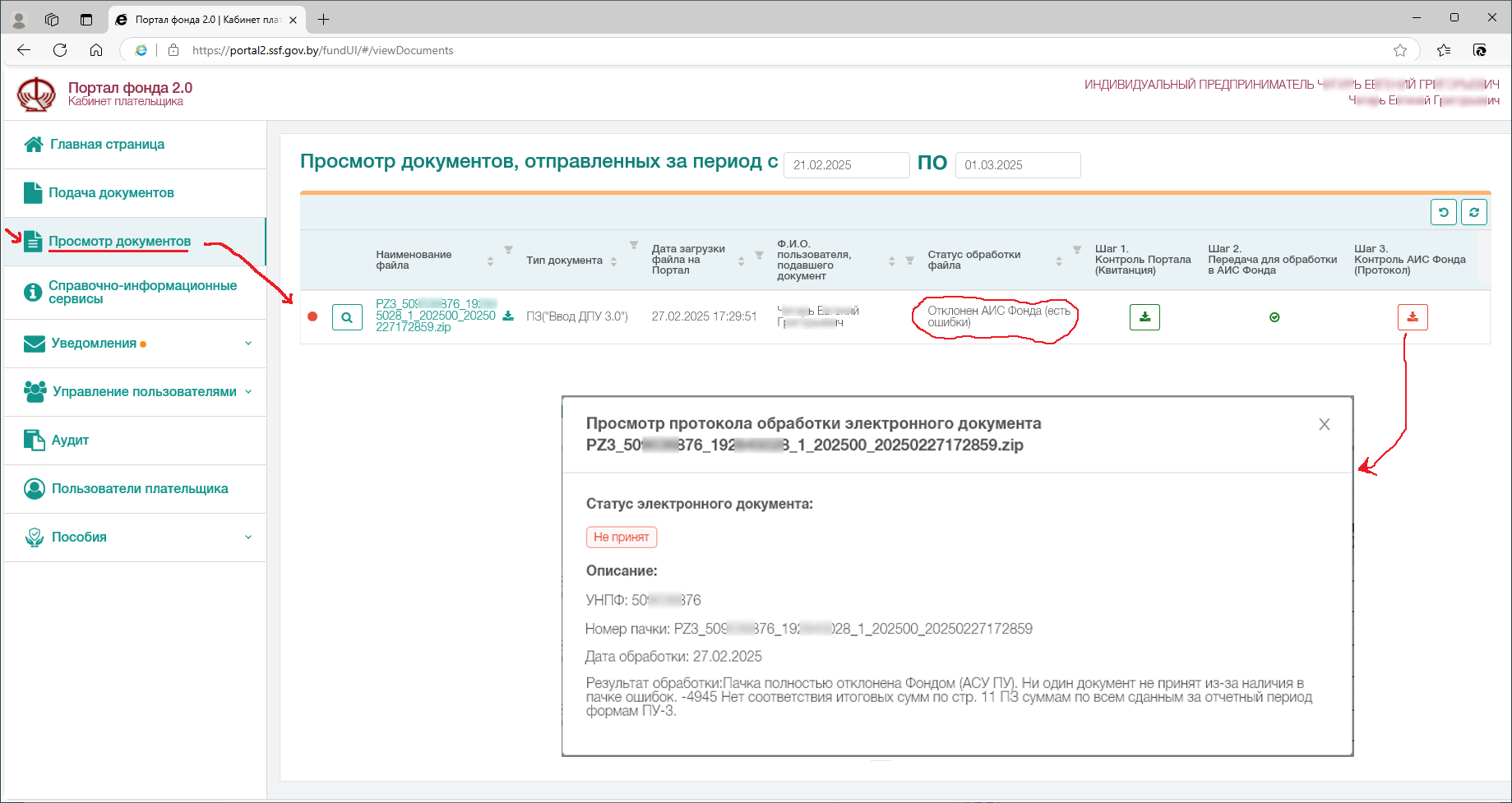Close the protocol viewing dialog

[x=1324, y=424]
